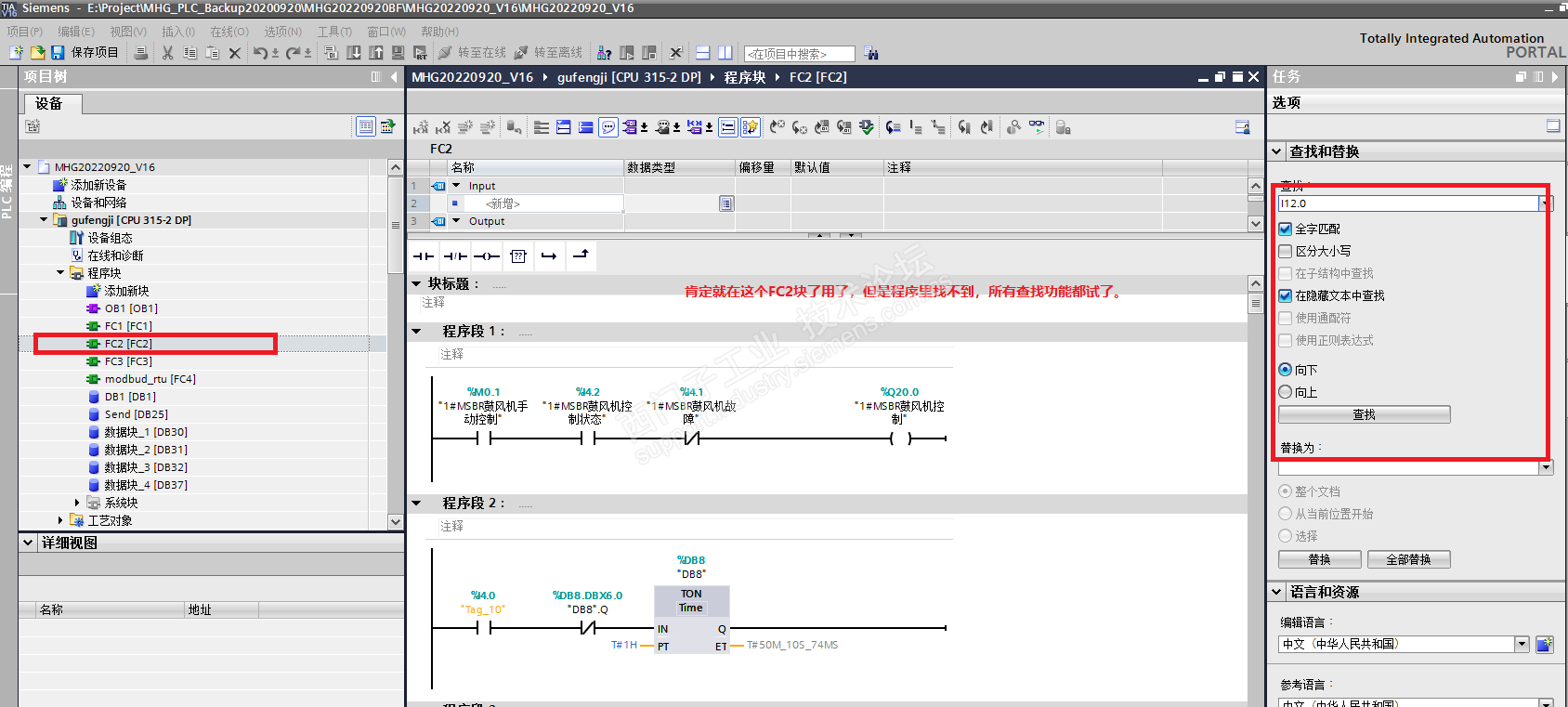Open the 在线(O) menu
1568x707 pixels.
coord(229,32)
